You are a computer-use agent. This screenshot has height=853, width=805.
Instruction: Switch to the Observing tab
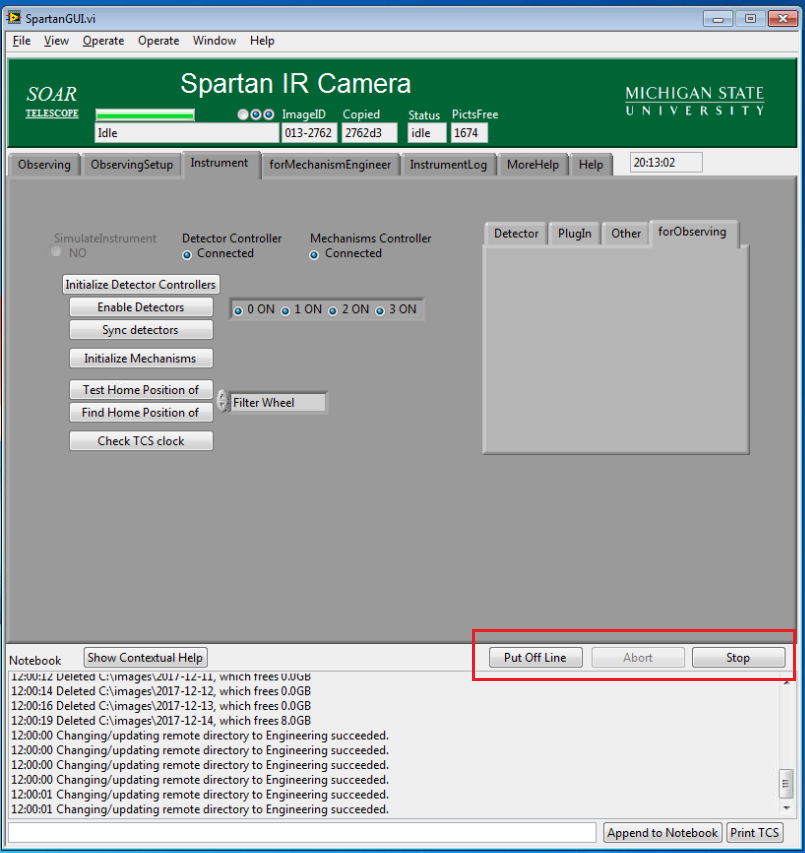click(x=44, y=165)
